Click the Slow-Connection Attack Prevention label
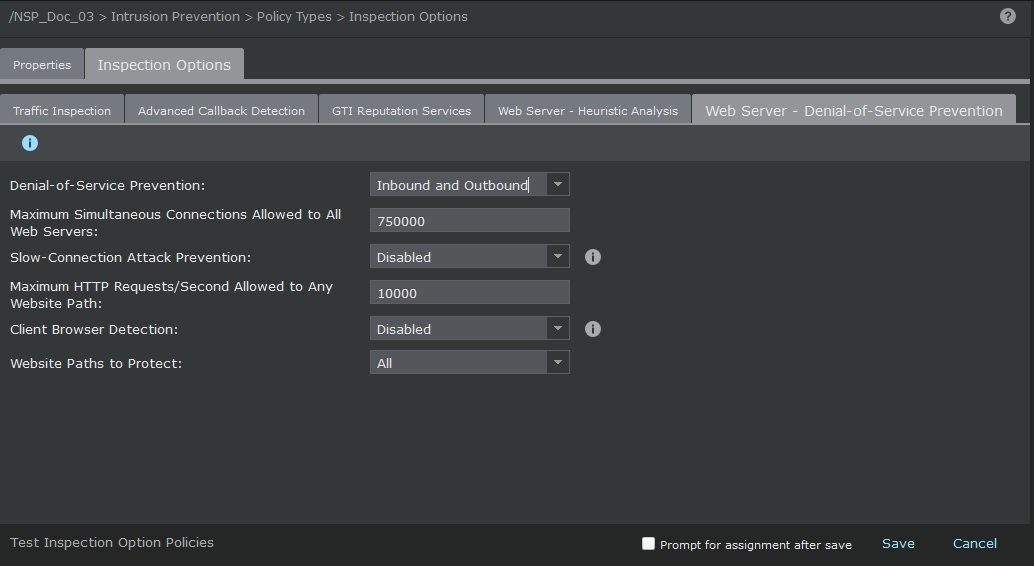The height and width of the screenshot is (566, 1034). [131, 257]
